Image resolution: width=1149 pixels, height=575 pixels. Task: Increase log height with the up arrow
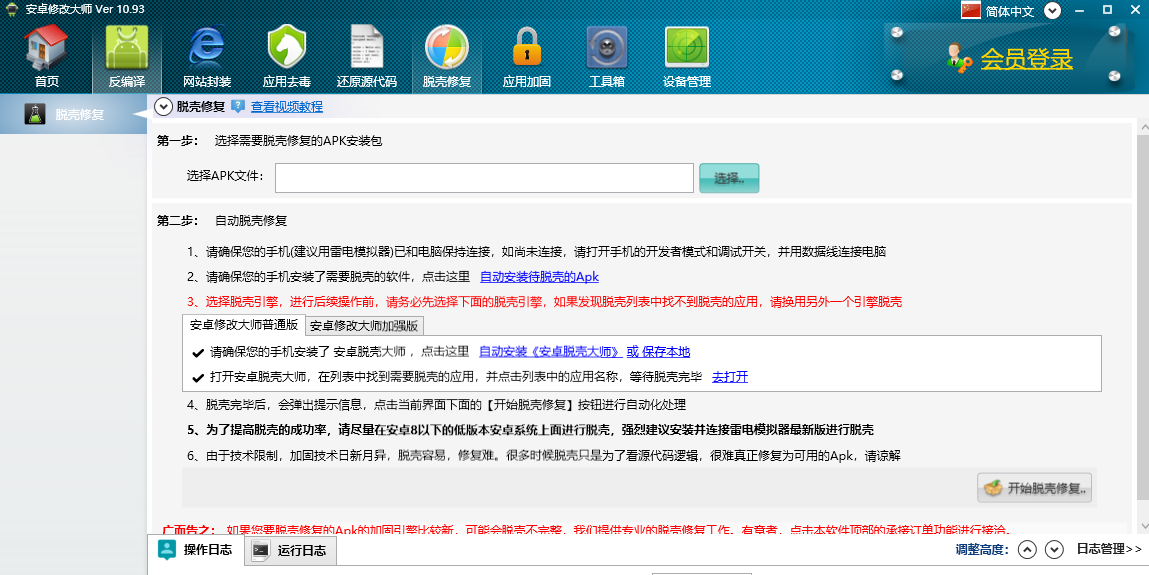tap(1027, 550)
